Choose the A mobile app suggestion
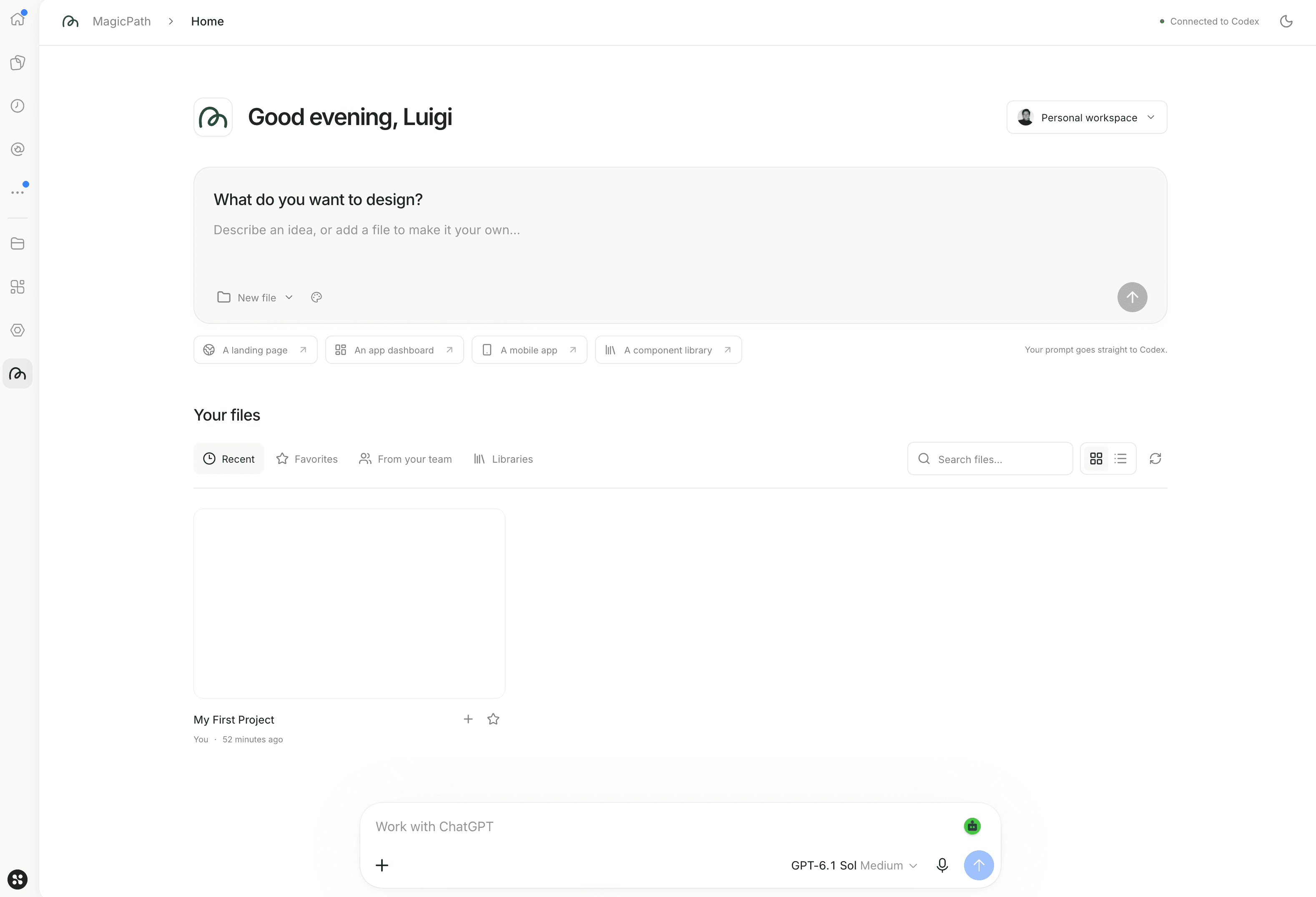This screenshot has height=897, width=1316. [x=530, y=350]
